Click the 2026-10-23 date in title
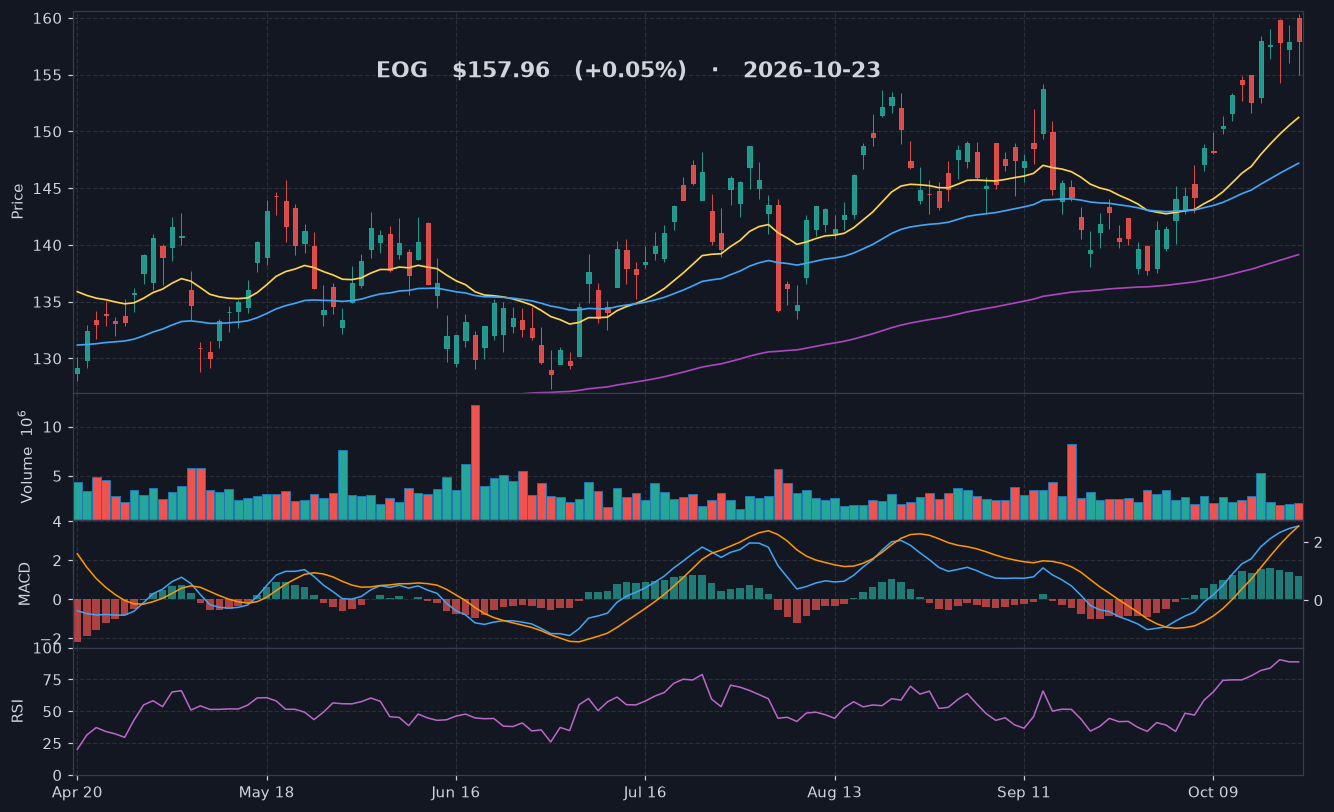The height and width of the screenshot is (812, 1334). [812, 70]
